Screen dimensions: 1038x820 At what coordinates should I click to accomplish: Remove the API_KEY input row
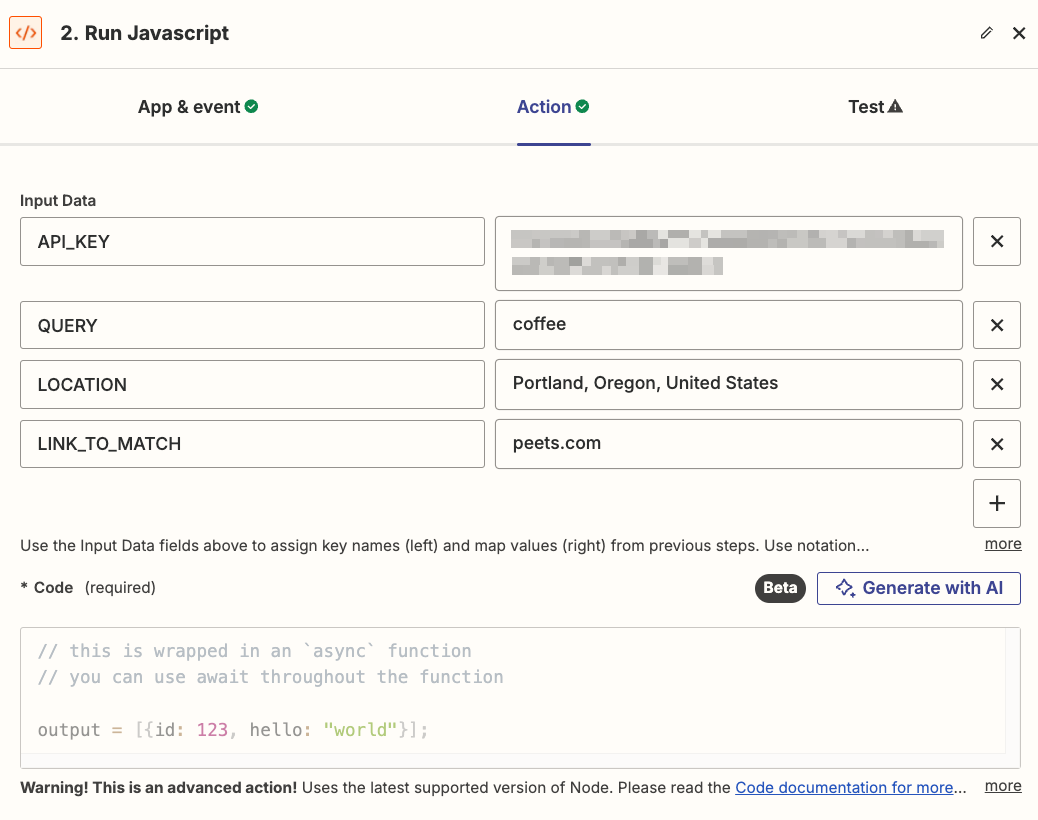996,242
